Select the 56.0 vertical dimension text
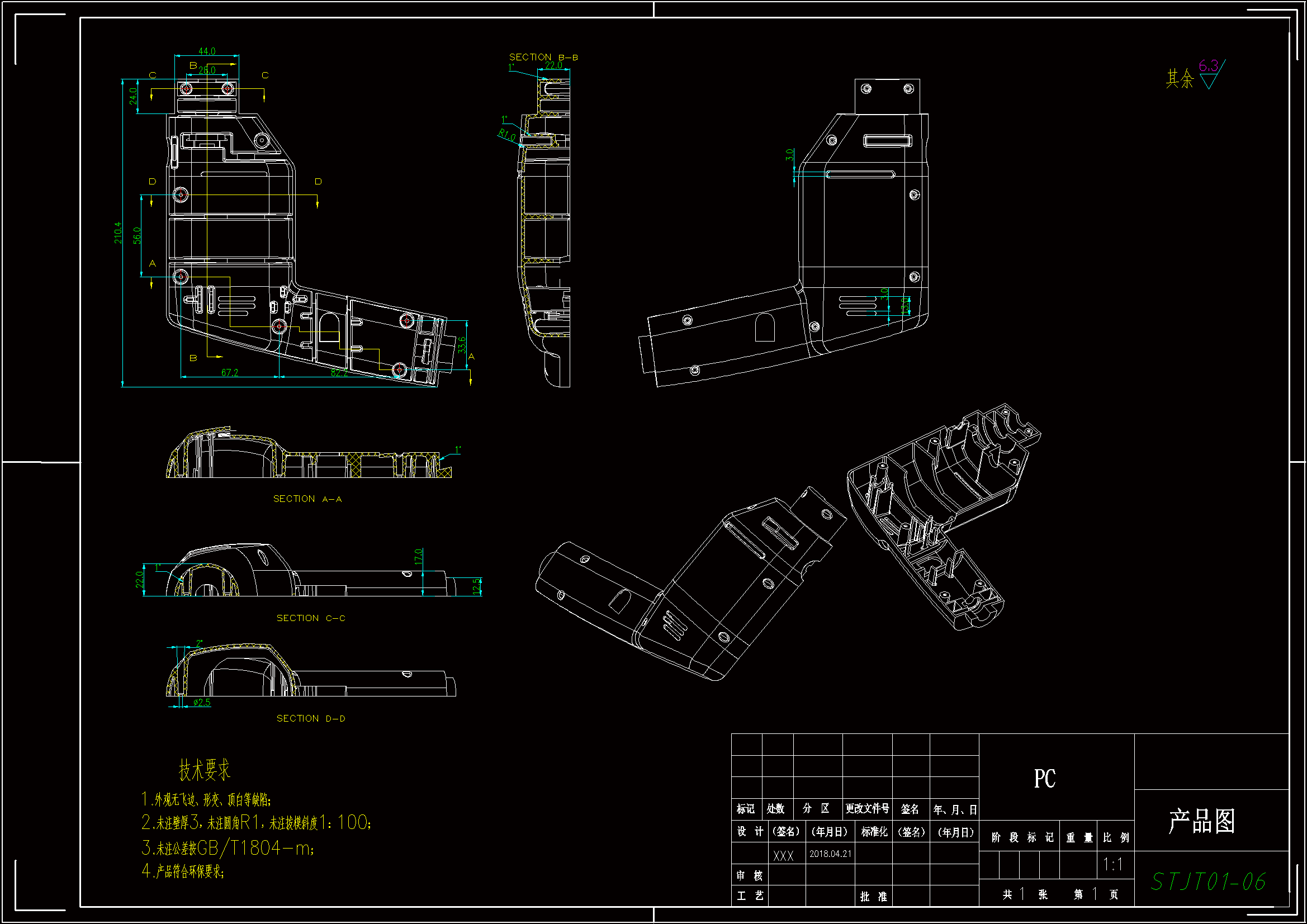1307x924 pixels. 137,236
